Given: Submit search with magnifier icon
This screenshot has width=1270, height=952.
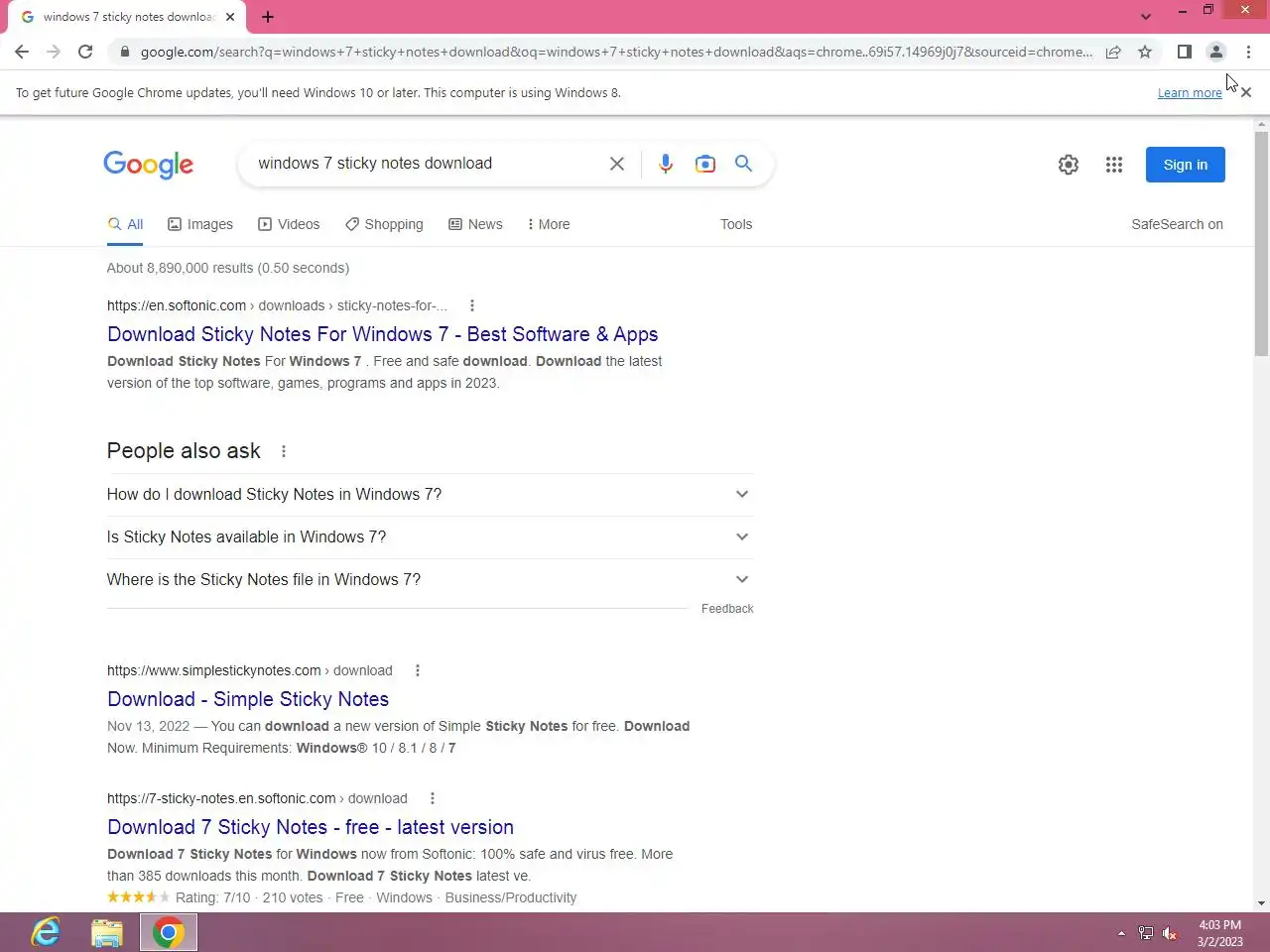Looking at the screenshot, I should [743, 164].
